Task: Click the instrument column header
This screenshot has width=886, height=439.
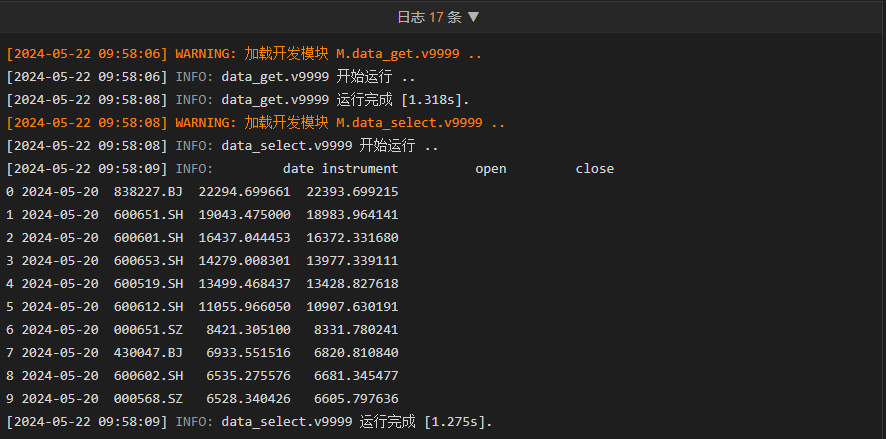Action: point(360,169)
